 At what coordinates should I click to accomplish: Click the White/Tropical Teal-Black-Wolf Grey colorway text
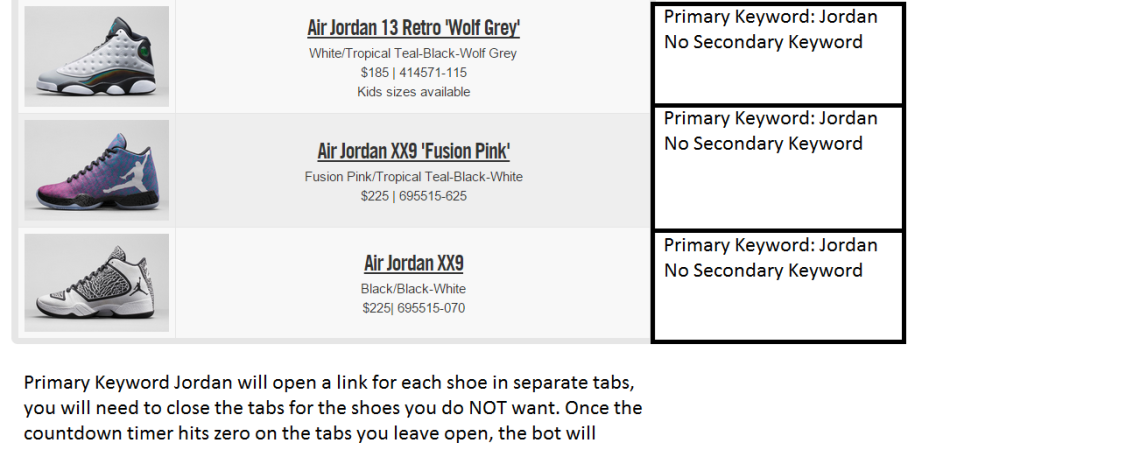coord(413,53)
